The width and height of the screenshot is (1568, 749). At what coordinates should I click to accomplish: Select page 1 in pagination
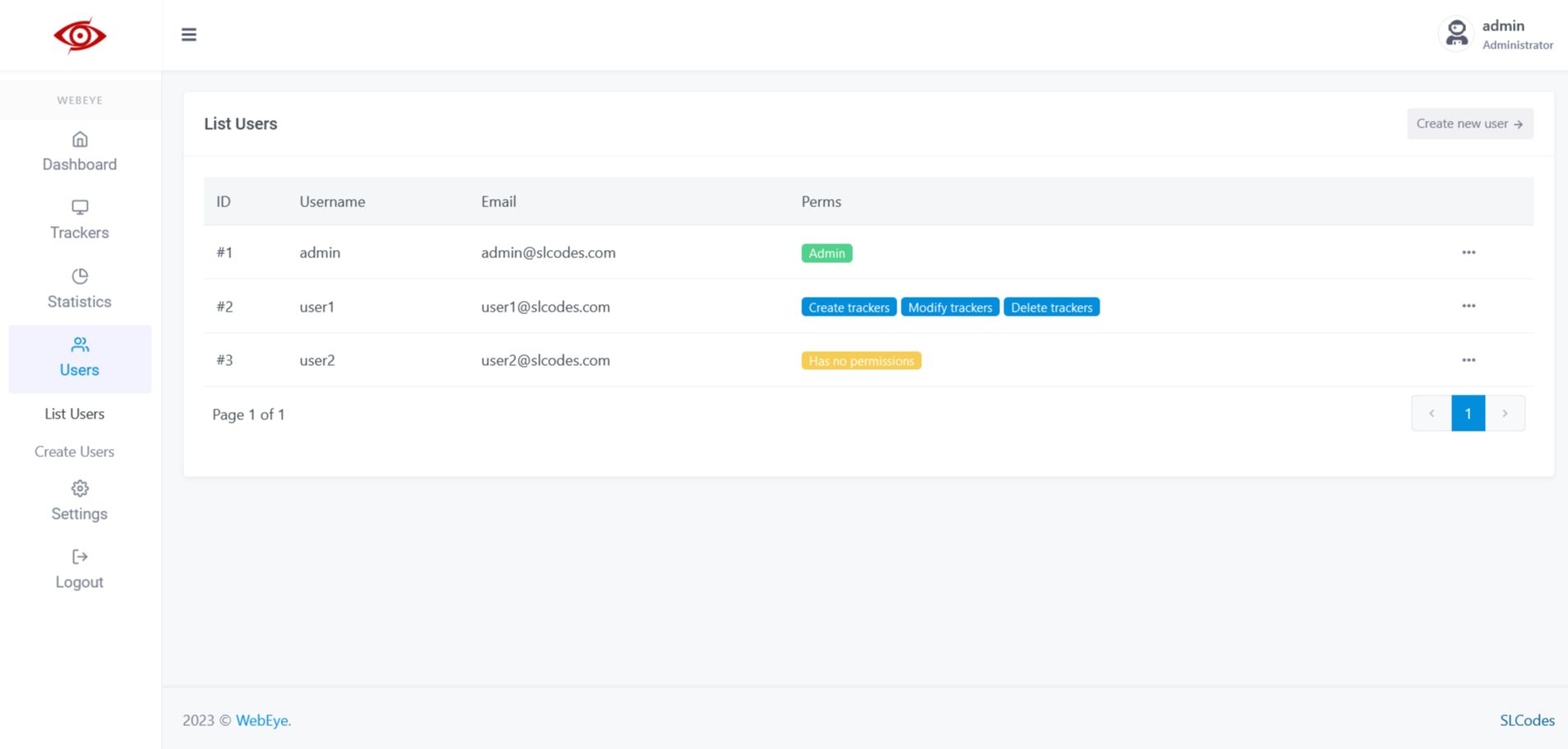1469,414
